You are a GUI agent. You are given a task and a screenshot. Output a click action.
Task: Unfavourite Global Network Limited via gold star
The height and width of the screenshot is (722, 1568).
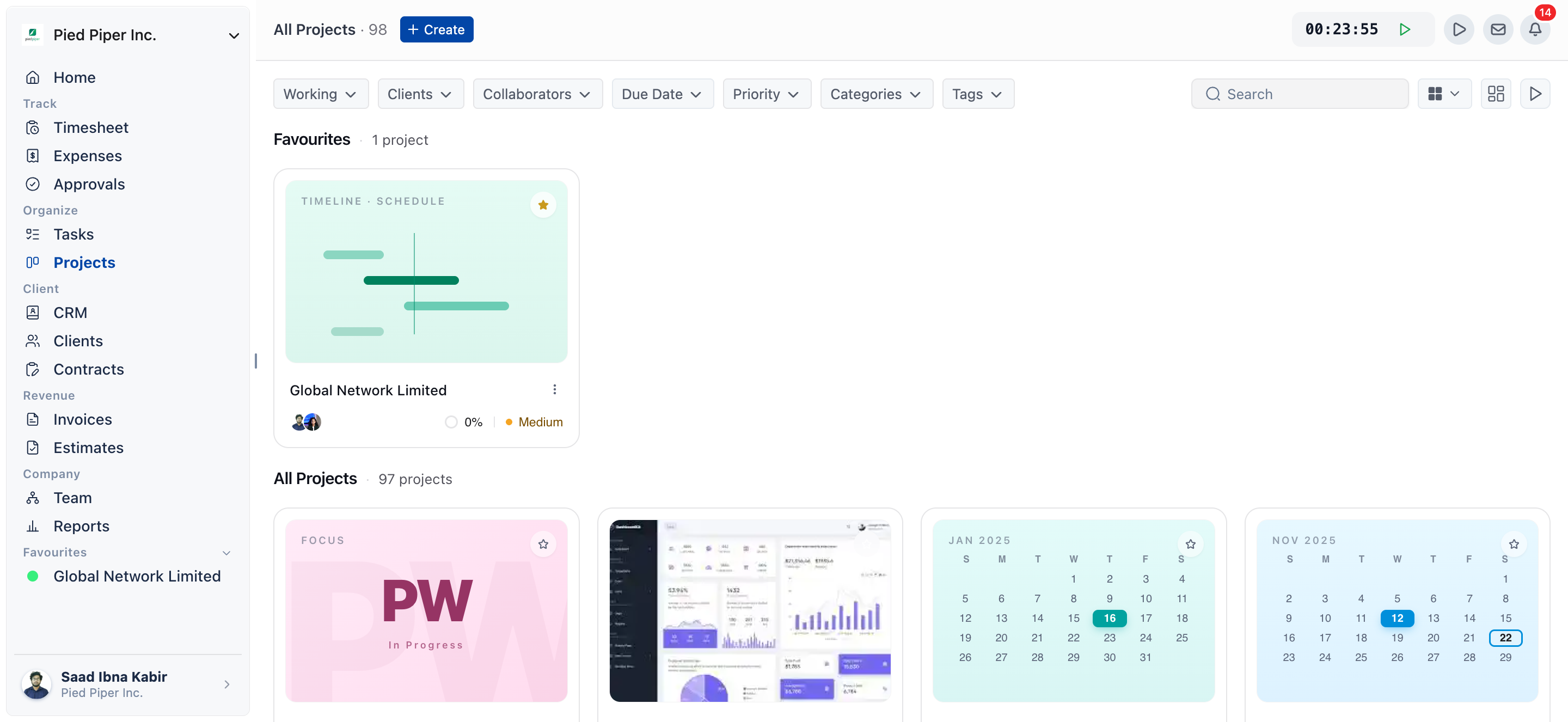[x=543, y=205]
